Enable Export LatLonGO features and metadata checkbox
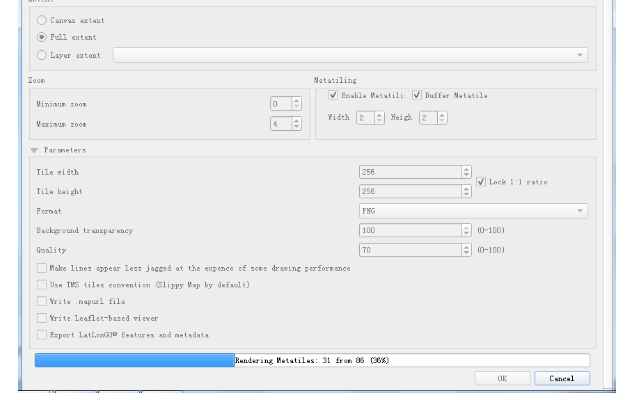The height and width of the screenshot is (400, 627). (42, 335)
